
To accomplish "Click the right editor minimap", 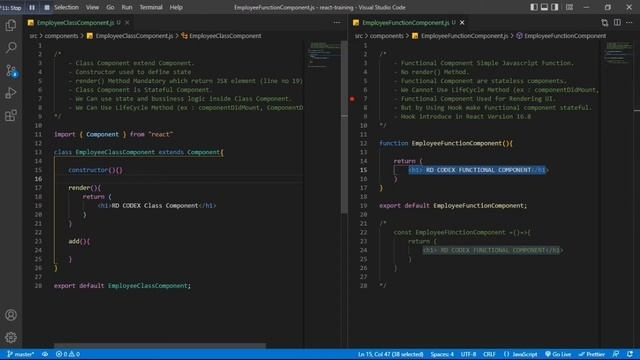I will click(x=619, y=53).
